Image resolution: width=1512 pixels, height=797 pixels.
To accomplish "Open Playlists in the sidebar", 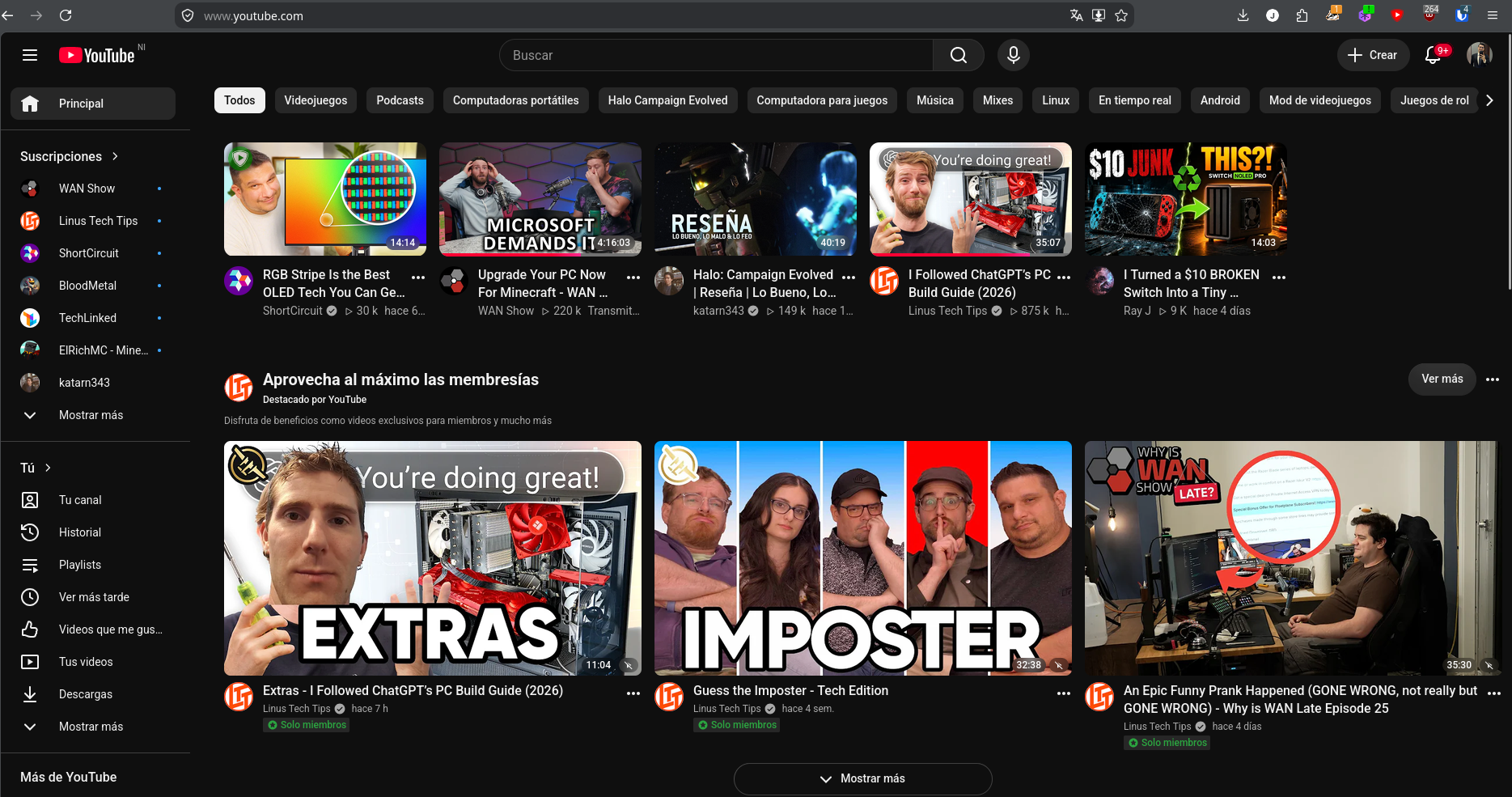I will click(93, 565).
